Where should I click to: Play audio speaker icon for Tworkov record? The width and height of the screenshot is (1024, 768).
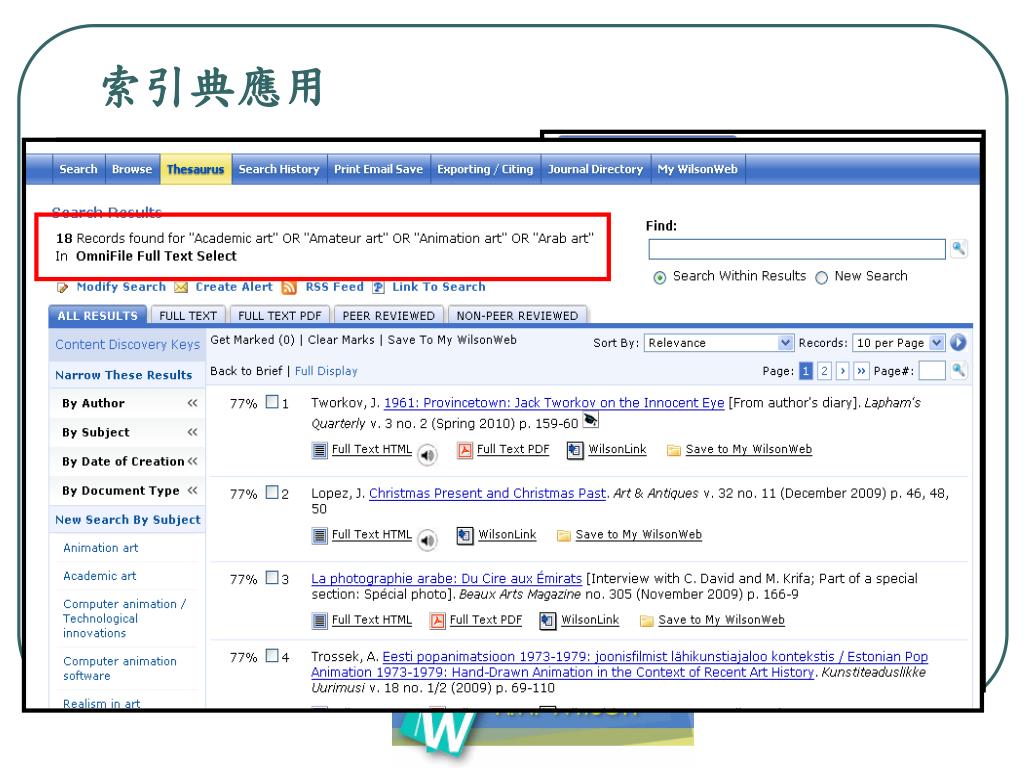pyautogui.click(x=427, y=455)
